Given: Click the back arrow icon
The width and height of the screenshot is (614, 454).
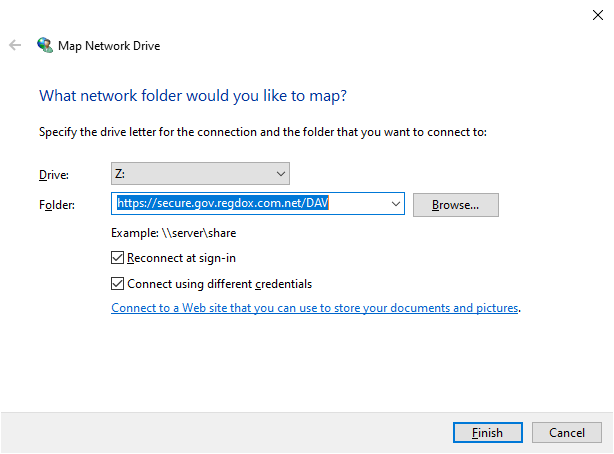Looking at the screenshot, I should [15, 45].
